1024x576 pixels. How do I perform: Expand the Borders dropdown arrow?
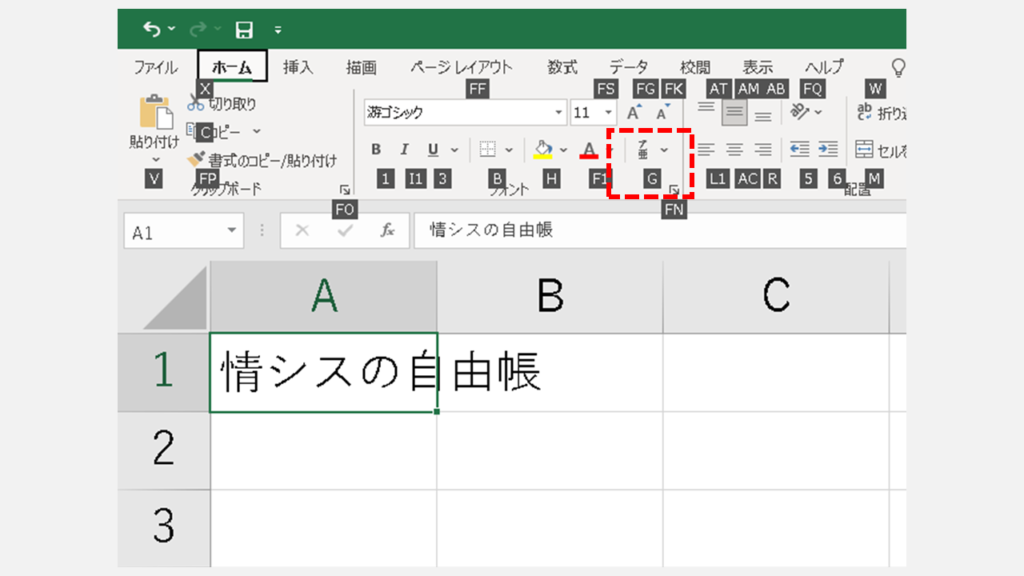point(509,150)
